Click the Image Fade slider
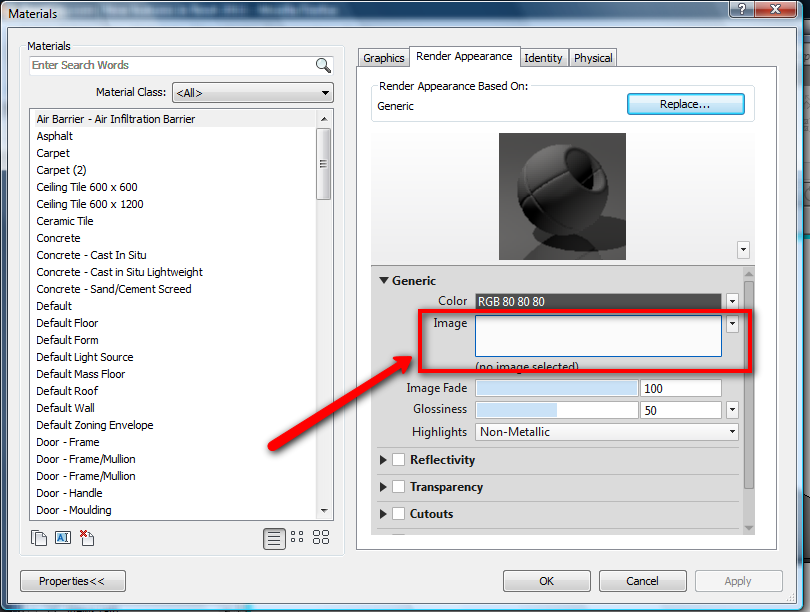The width and height of the screenshot is (810, 612). (556, 388)
